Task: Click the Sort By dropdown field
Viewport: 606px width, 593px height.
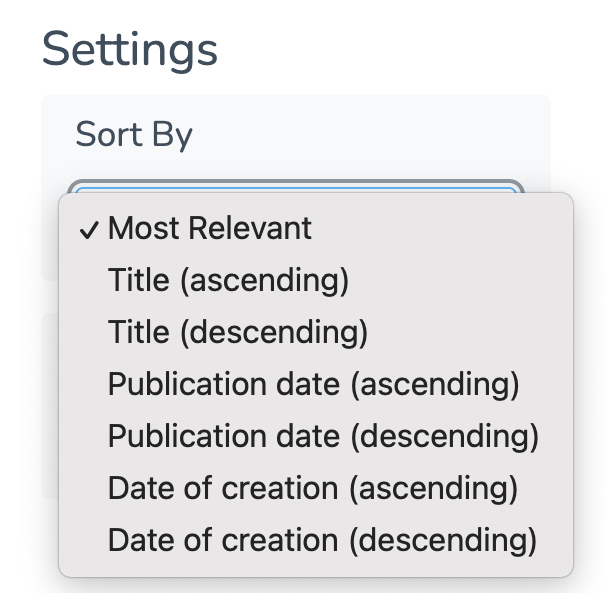Action: coord(296,186)
